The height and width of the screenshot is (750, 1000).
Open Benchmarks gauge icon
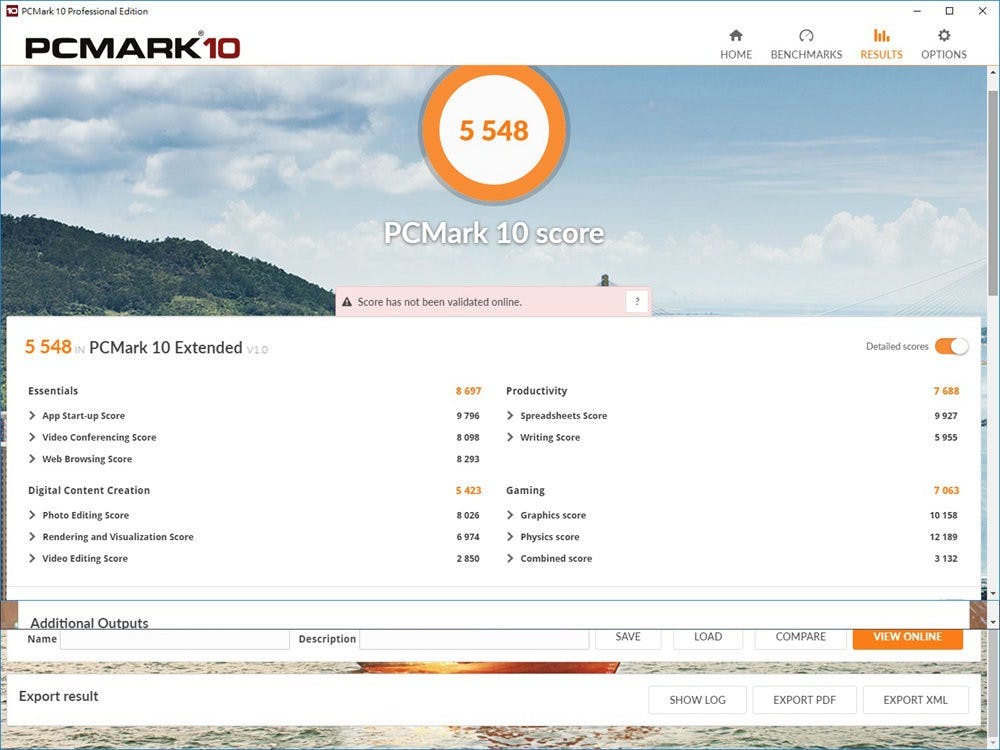click(806, 36)
